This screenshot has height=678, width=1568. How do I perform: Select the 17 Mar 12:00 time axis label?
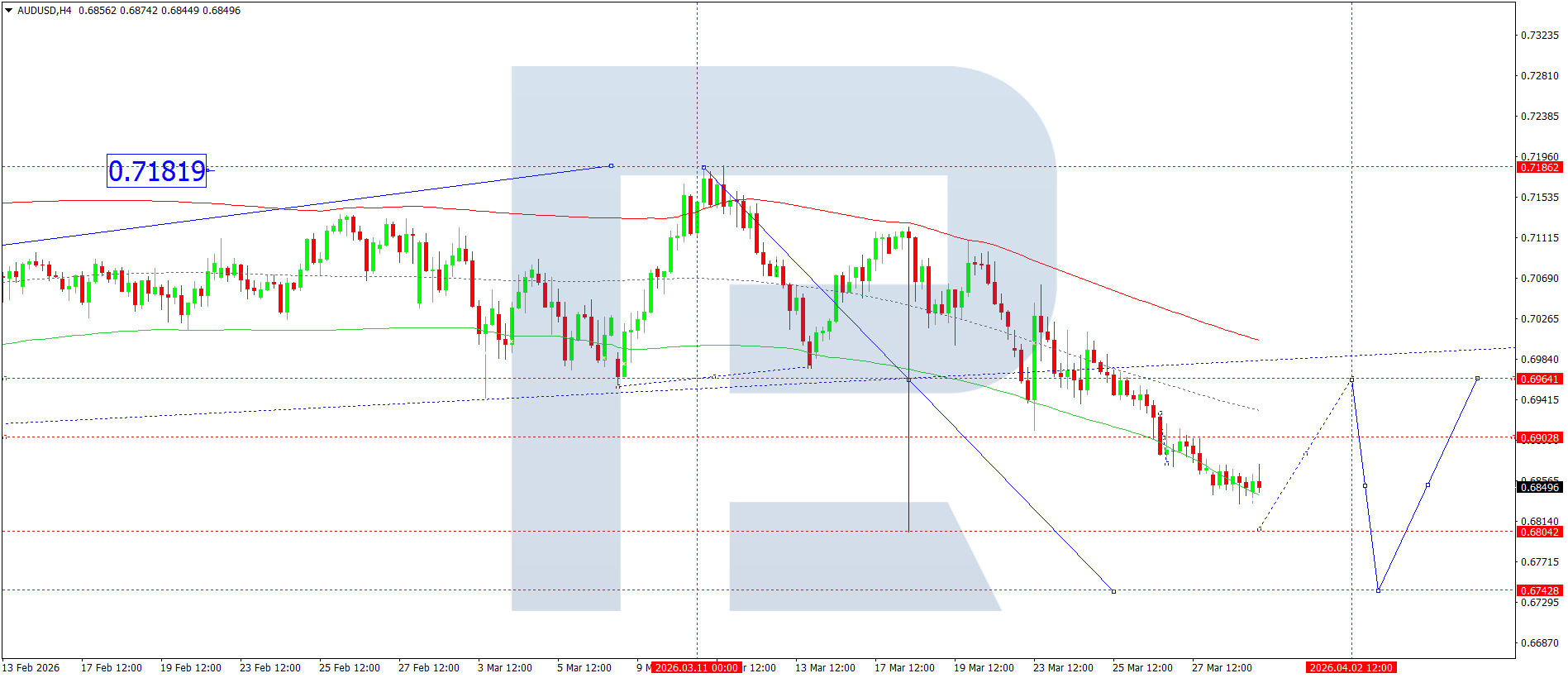point(904,668)
